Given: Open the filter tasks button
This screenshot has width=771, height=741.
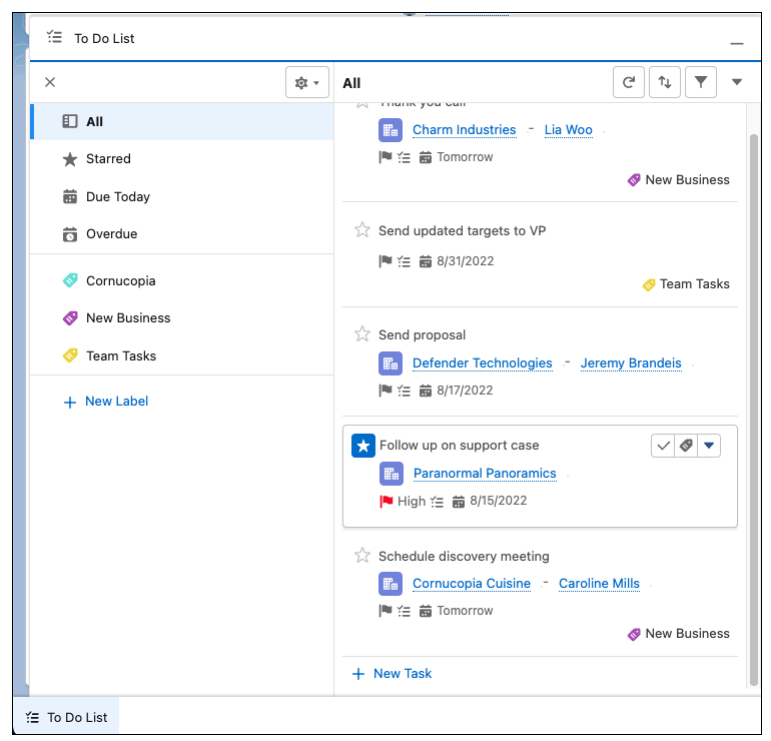Looking at the screenshot, I should tap(700, 82).
